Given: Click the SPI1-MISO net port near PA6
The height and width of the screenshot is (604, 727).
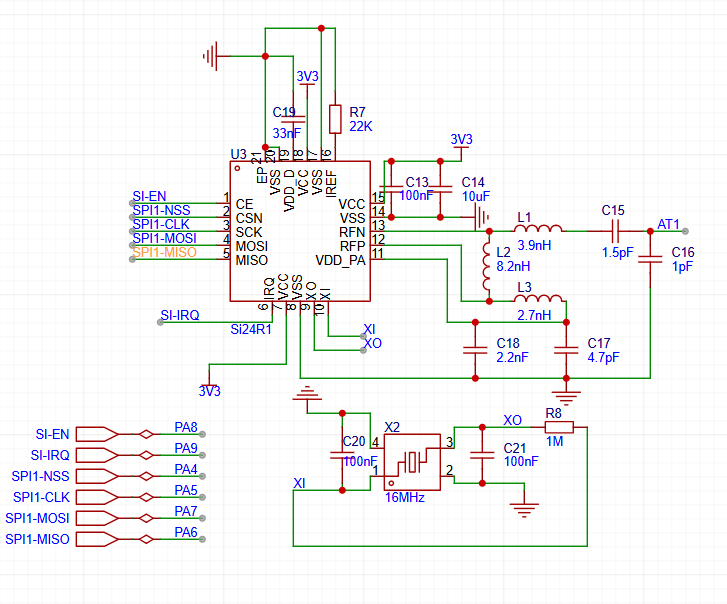Looking at the screenshot, I should (110, 540).
